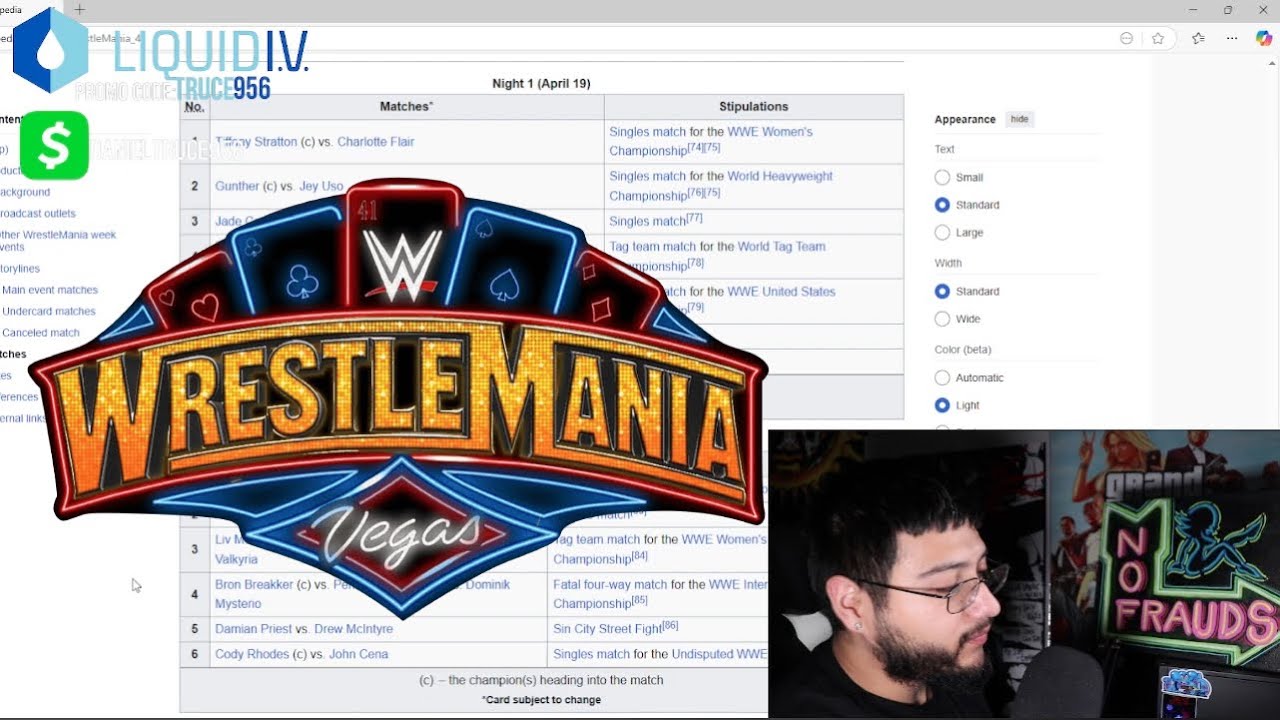Open Other WrestleMania week events section

click(58, 241)
